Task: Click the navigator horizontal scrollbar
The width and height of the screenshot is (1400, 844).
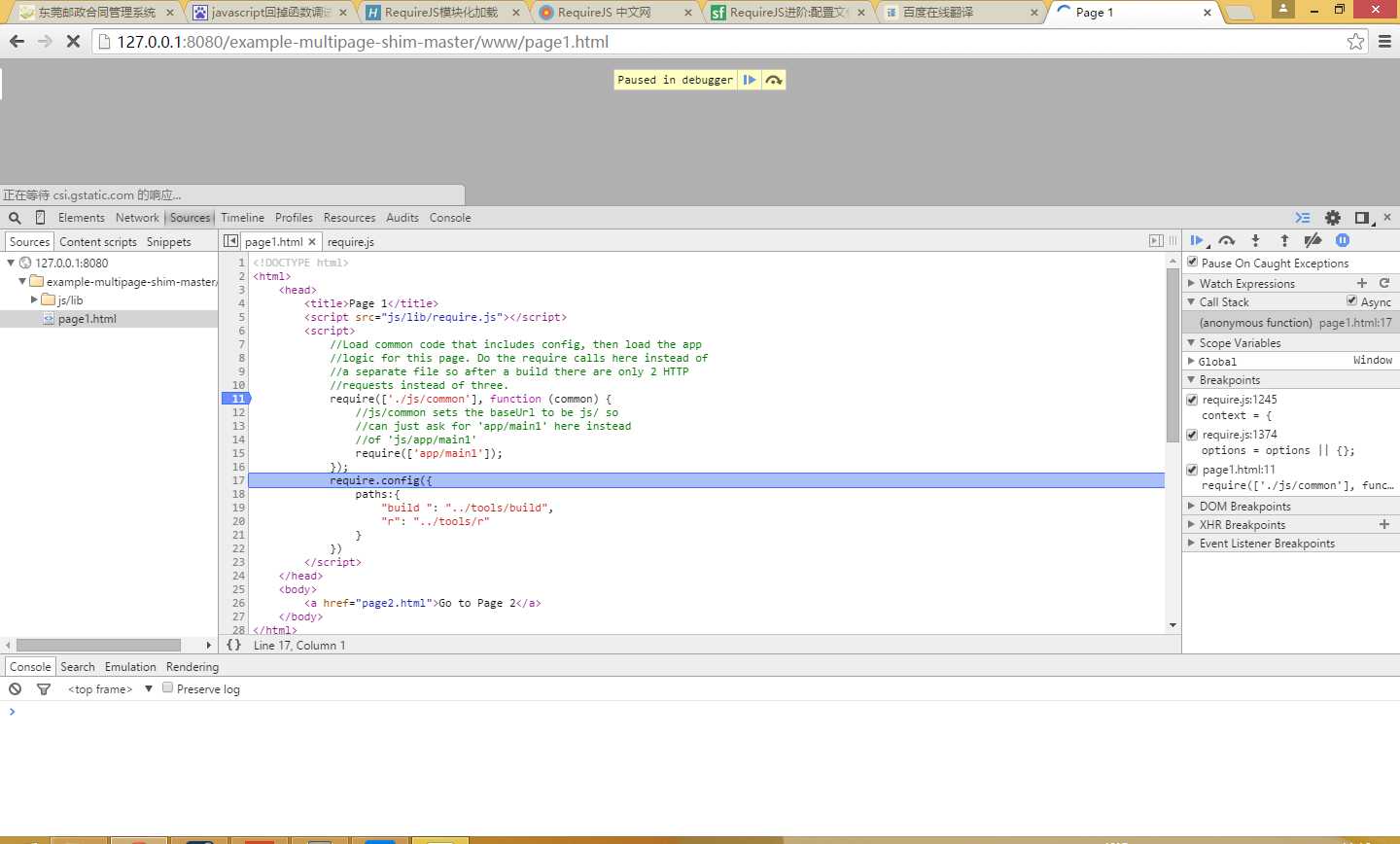Action: (x=98, y=645)
